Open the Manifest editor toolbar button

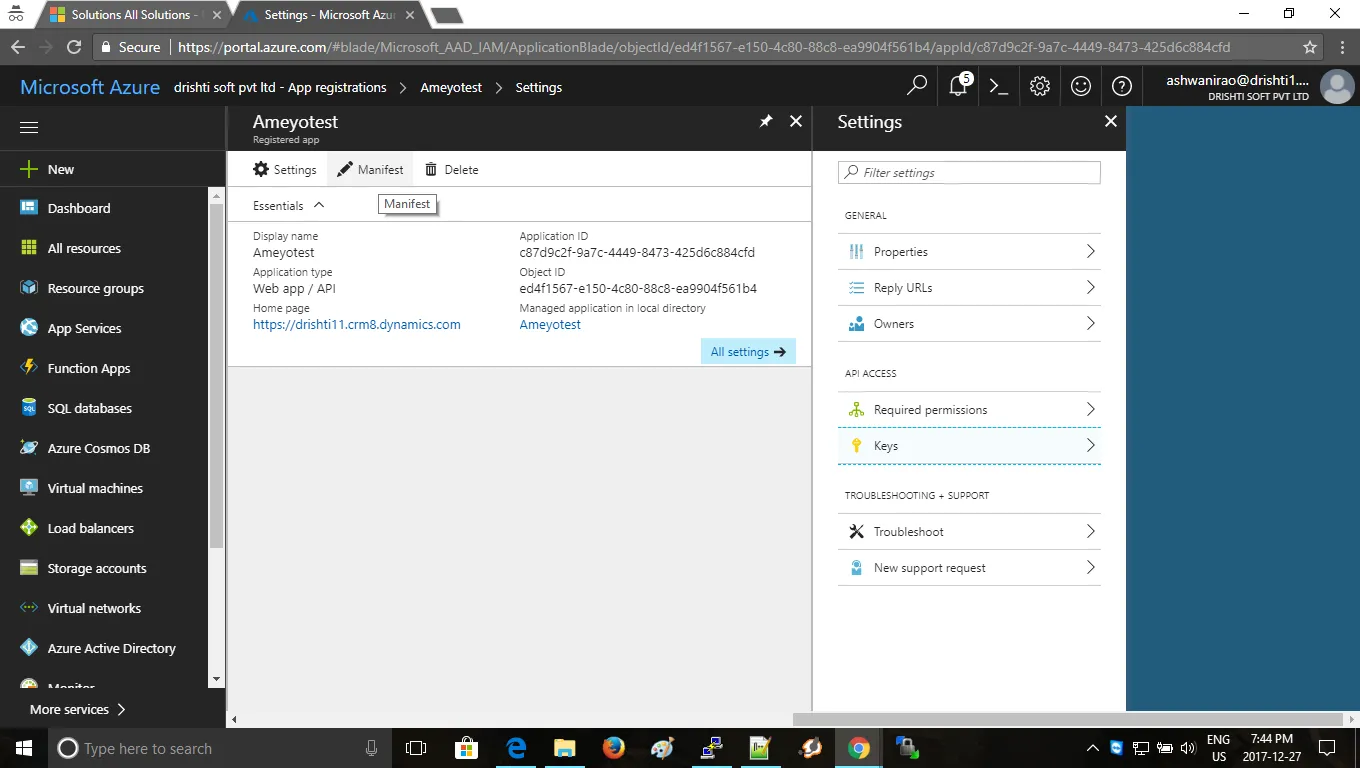tap(370, 170)
